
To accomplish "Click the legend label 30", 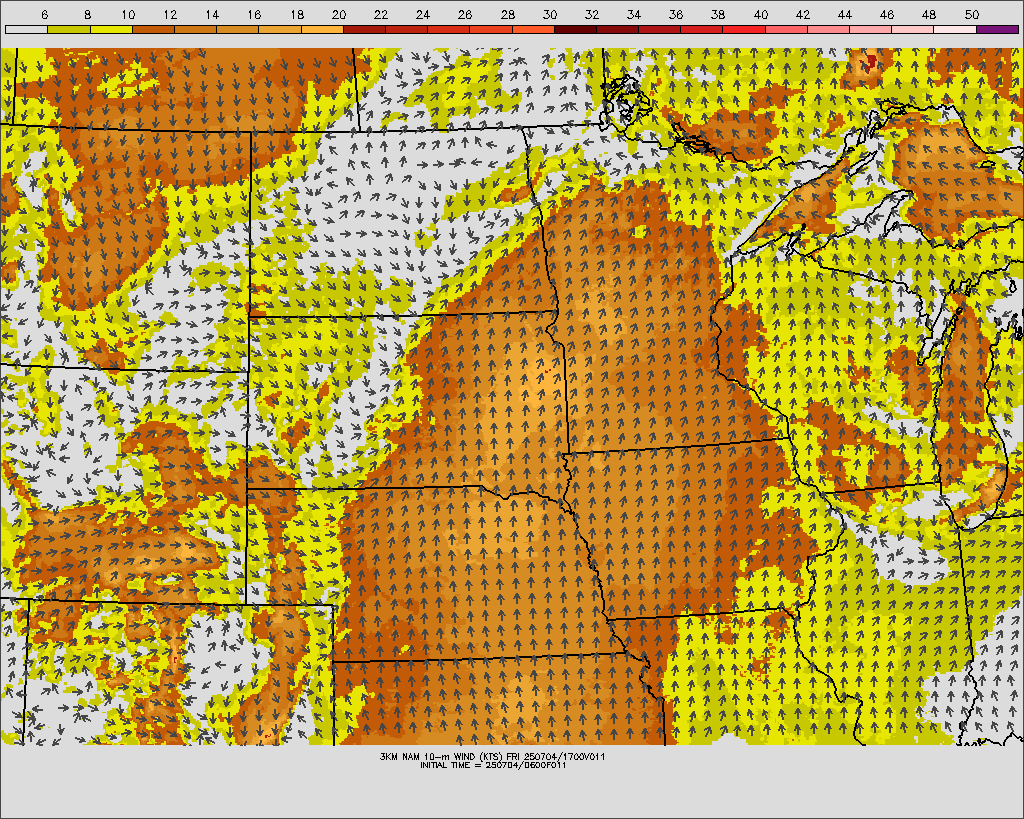I will 550,14.
